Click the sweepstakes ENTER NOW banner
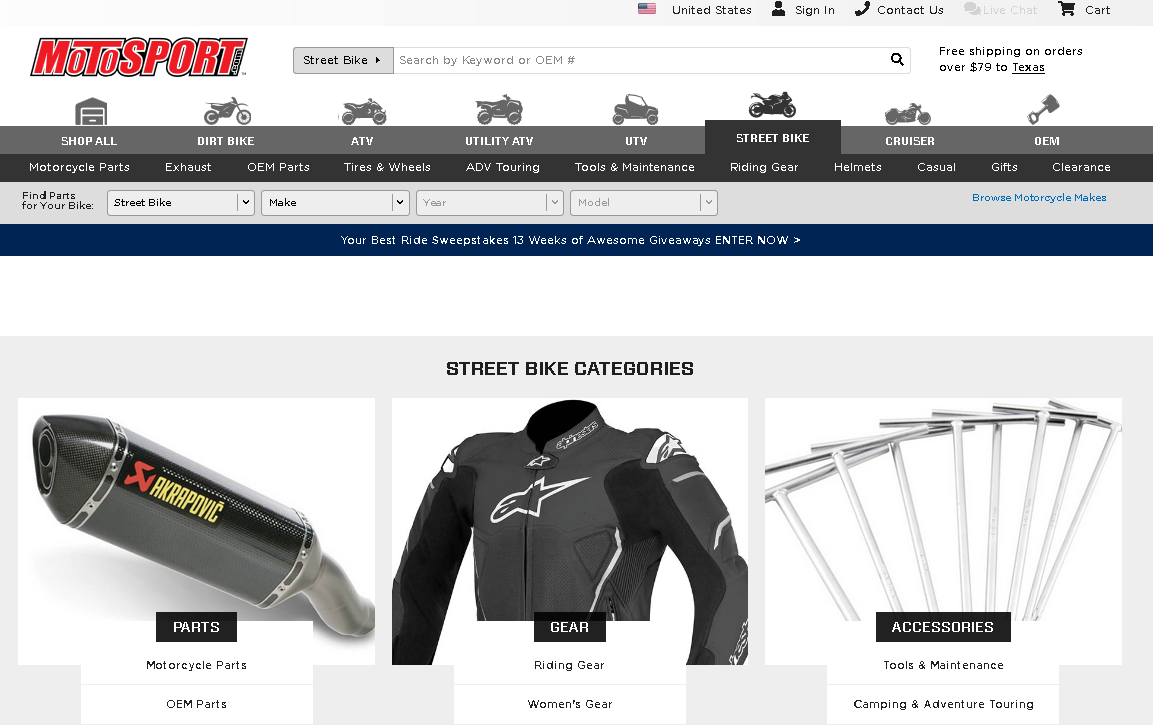This screenshot has width=1153, height=725. [570, 240]
